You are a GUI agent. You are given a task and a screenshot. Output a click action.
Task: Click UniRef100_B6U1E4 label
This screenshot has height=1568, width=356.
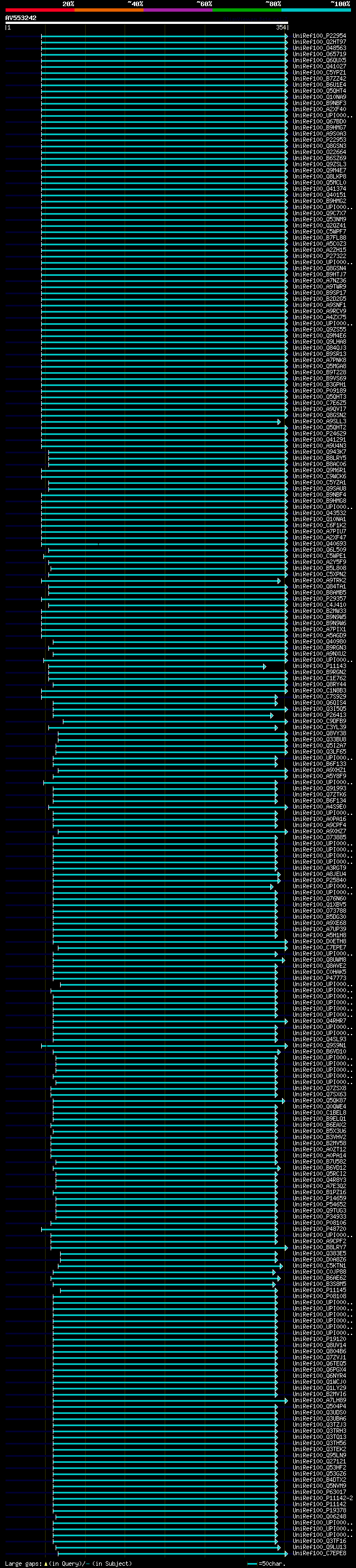pyautogui.click(x=319, y=85)
